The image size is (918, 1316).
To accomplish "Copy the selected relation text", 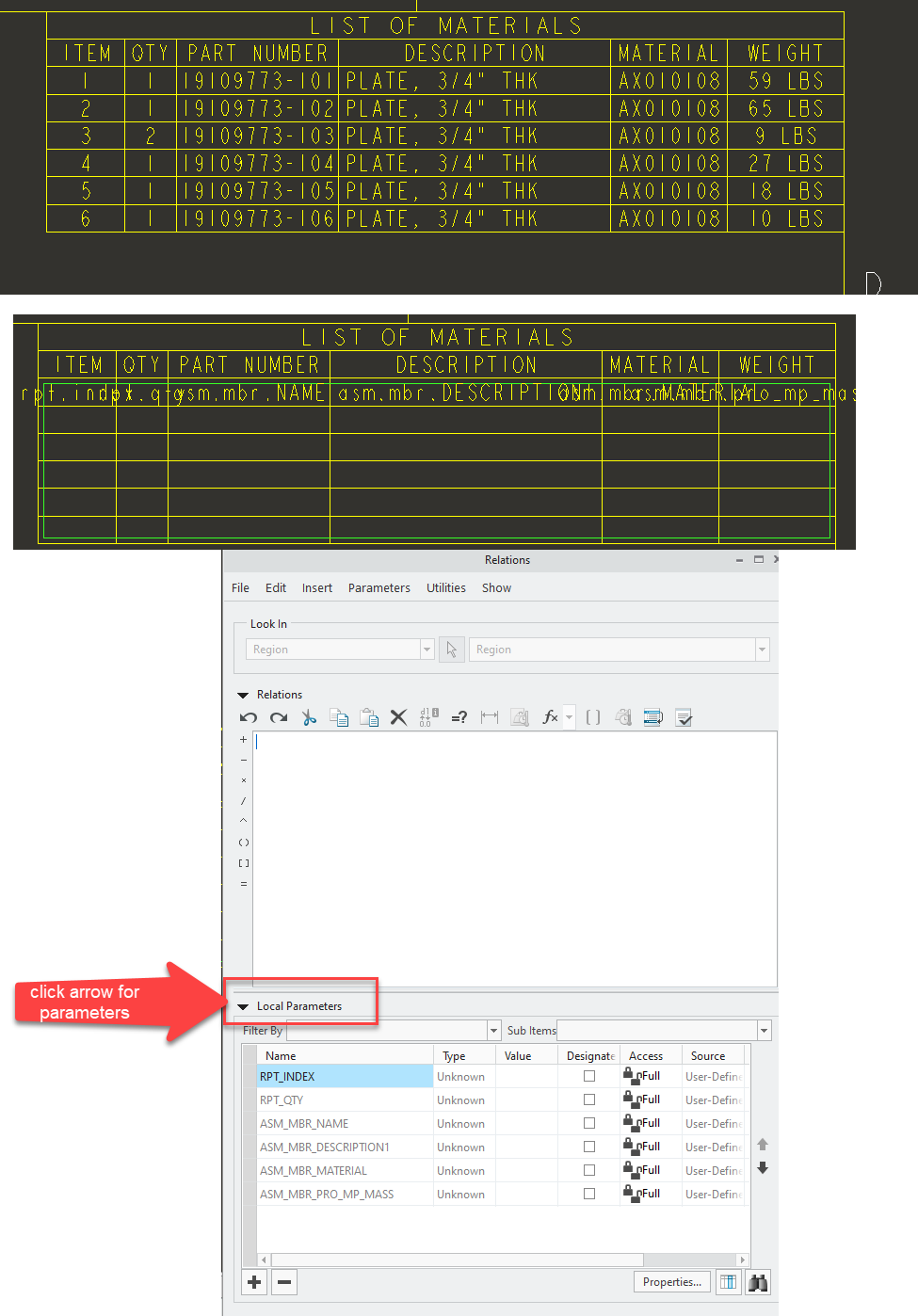I will pos(339,717).
